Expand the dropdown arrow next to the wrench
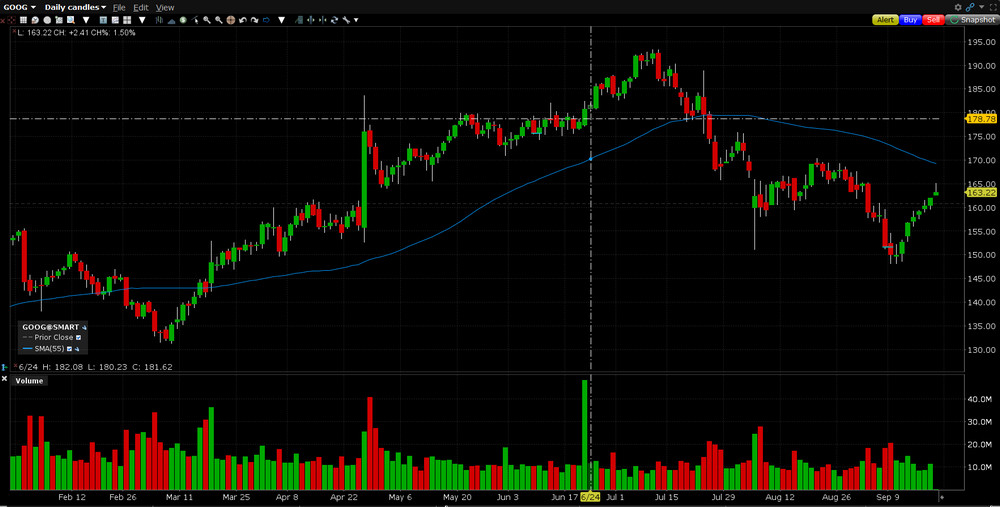Viewport: 1000px width, 507px height. click(356, 20)
